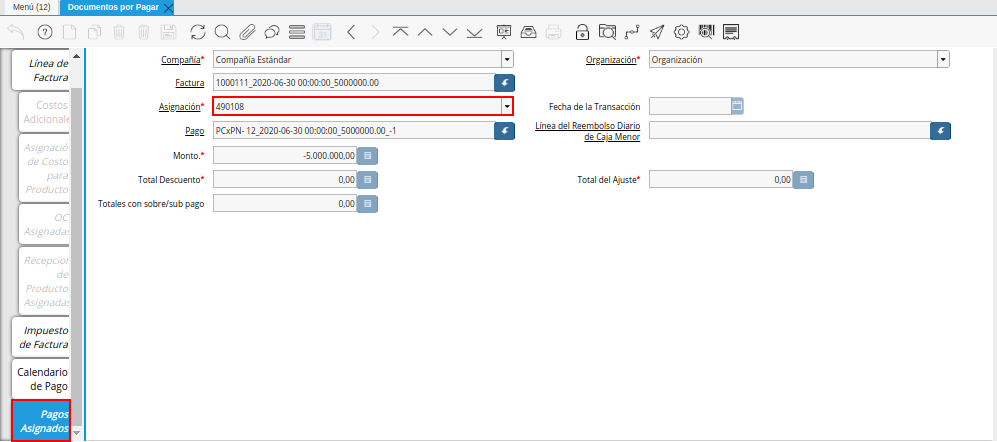Open Report presentation board icon
This screenshot has height=442, width=997.
(504, 32)
